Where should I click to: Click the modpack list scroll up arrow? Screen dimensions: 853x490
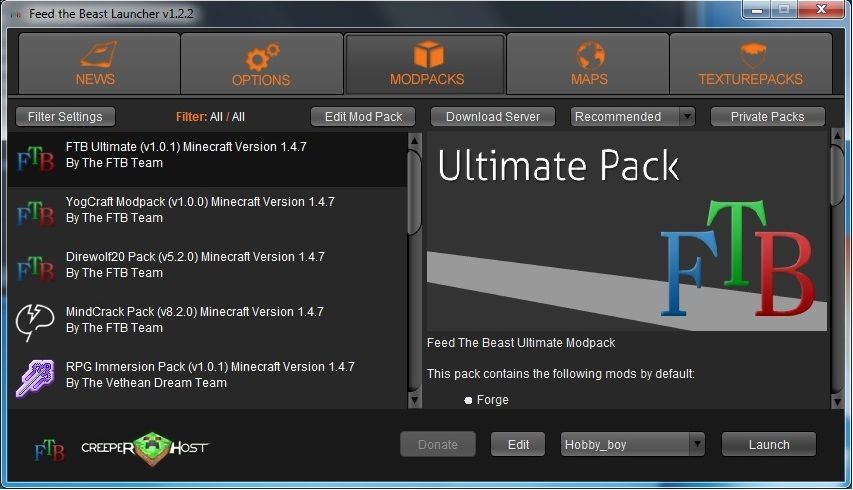[x=415, y=141]
